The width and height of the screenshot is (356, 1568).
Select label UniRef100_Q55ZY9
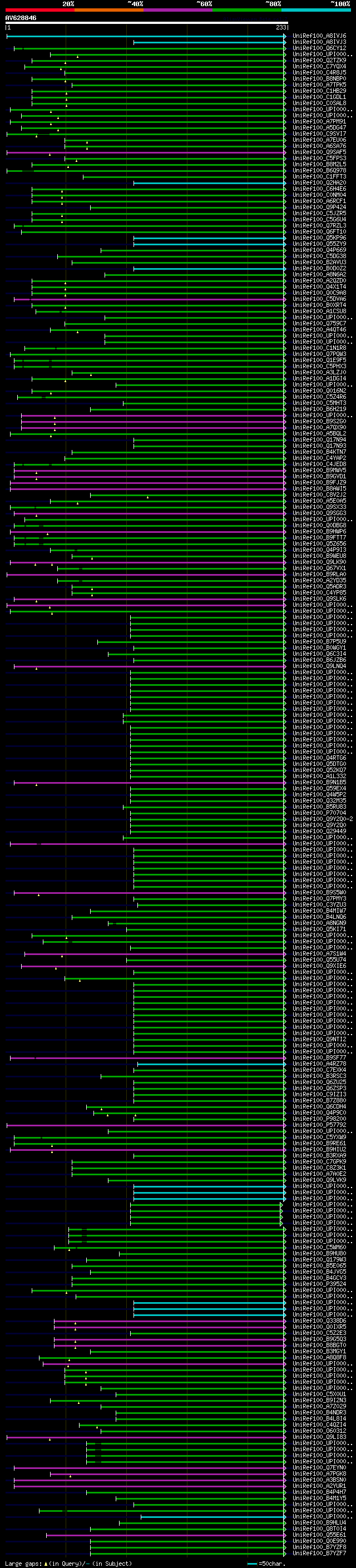tap(319, 244)
